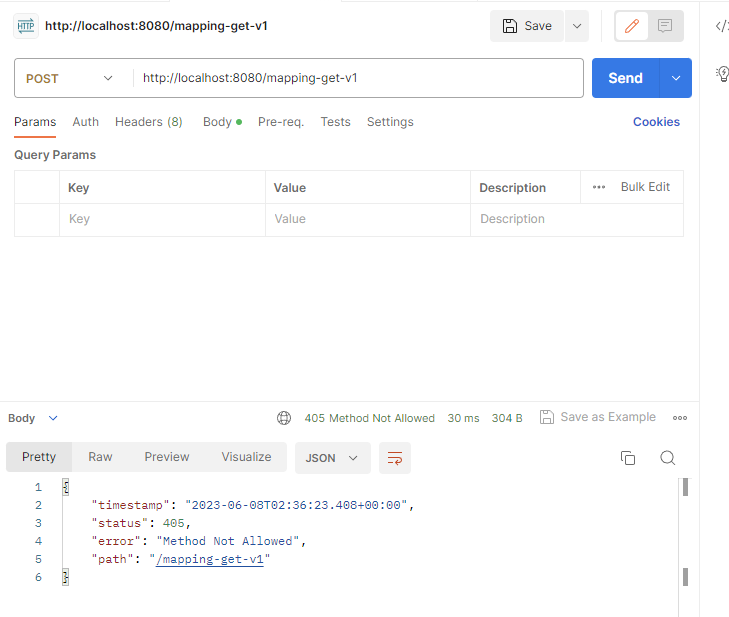Click the Save button
Image resolution: width=729 pixels, height=617 pixels.
pos(527,26)
